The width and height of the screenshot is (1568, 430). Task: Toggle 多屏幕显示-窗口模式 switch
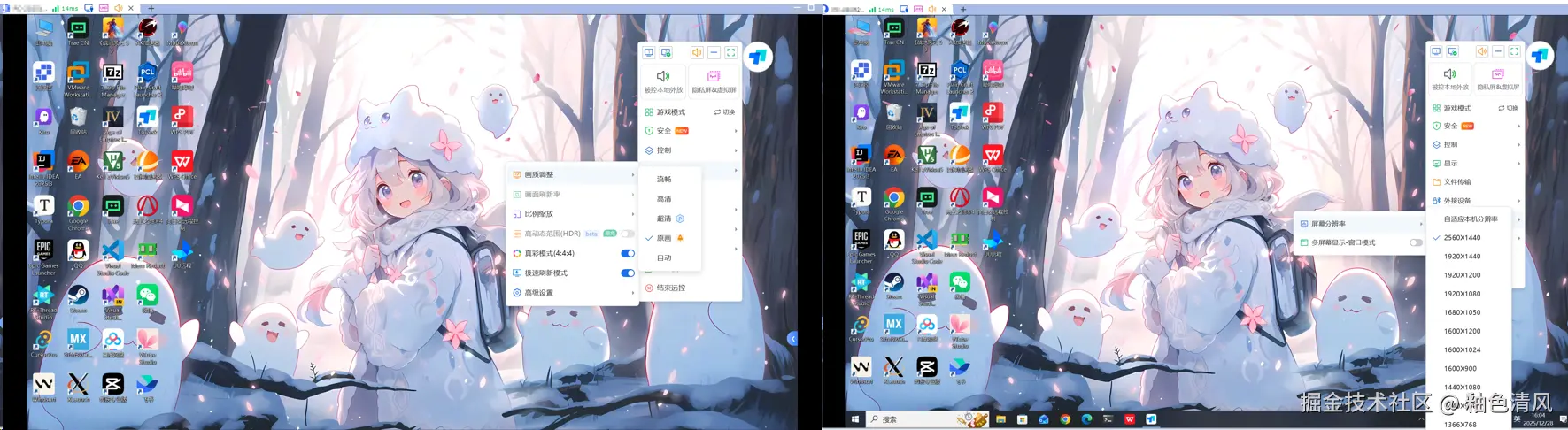(x=1416, y=242)
